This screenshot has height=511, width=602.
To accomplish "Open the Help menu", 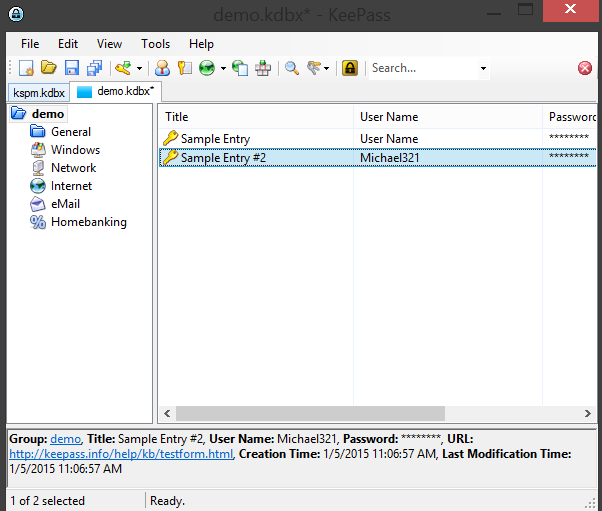I will tap(201, 44).
